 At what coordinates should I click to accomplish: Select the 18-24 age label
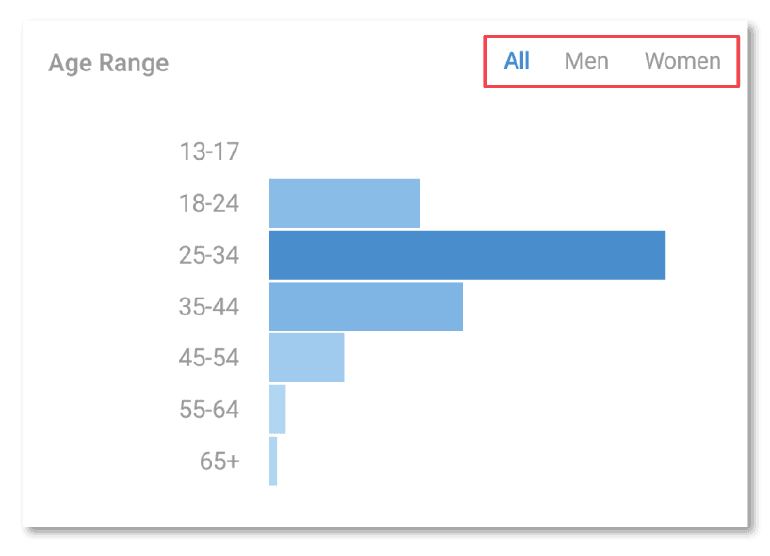[209, 204]
